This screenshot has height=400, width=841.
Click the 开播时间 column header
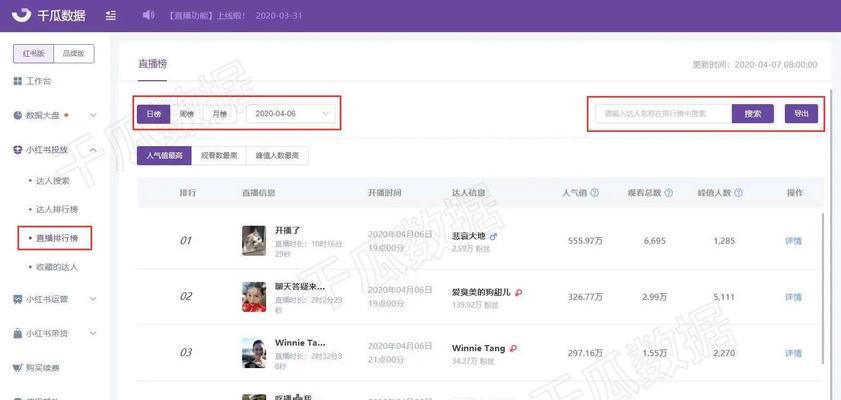click(x=384, y=192)
